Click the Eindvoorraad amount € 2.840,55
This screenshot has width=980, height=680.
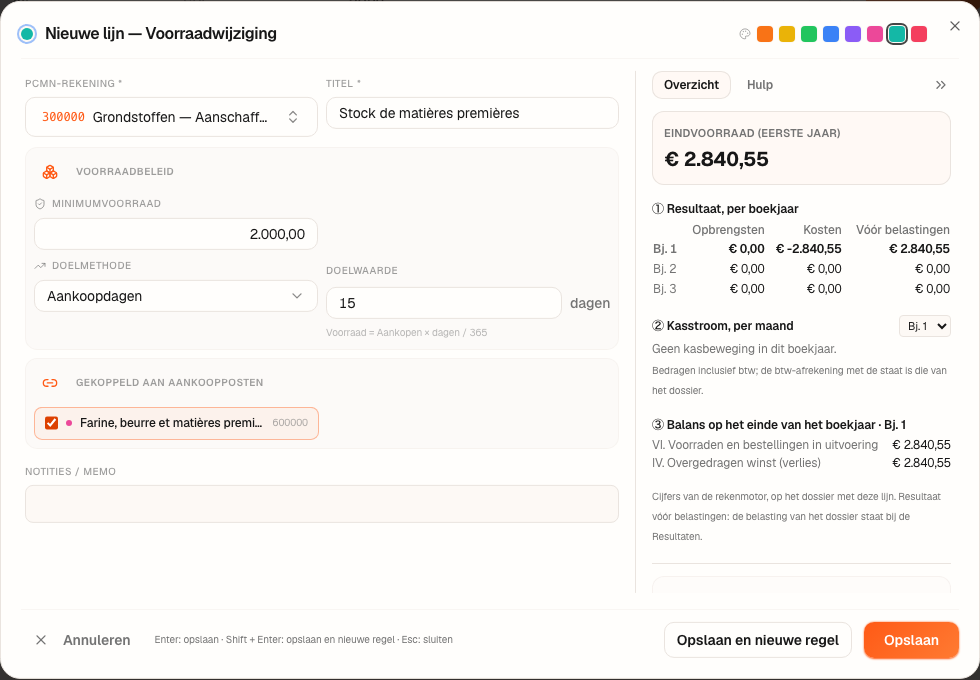[716, 159]
